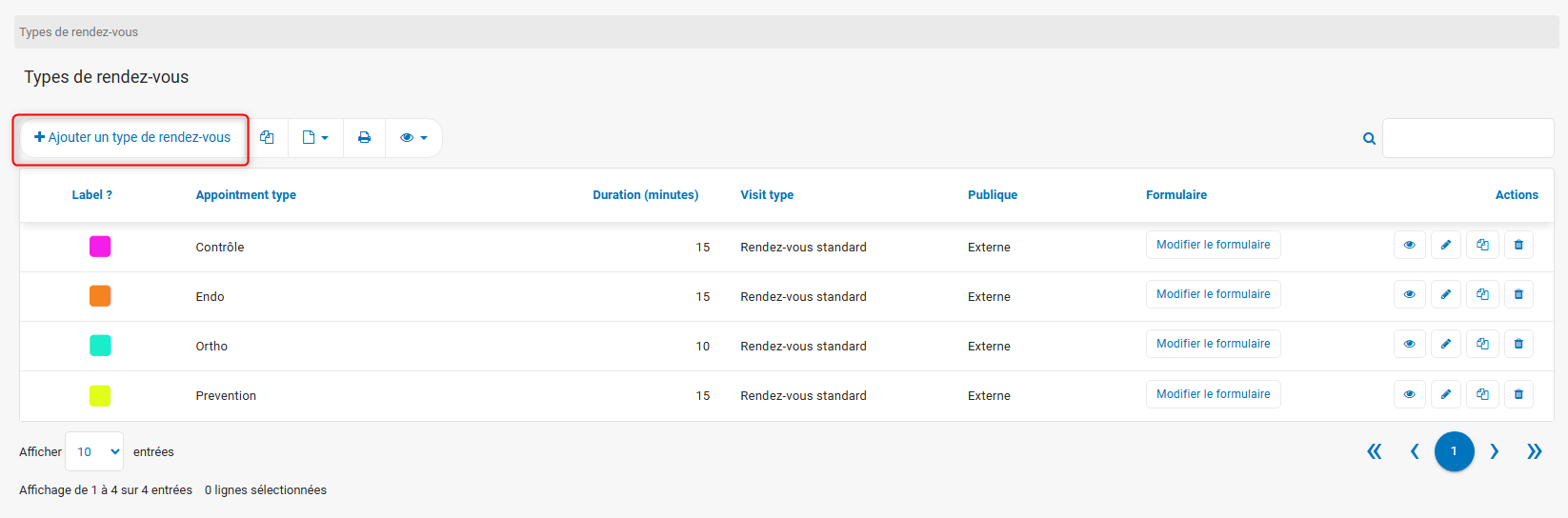The image size is (1568, 518).
Task: Click the search input field
Action: pyautogui.click(x=1467, y=138)
